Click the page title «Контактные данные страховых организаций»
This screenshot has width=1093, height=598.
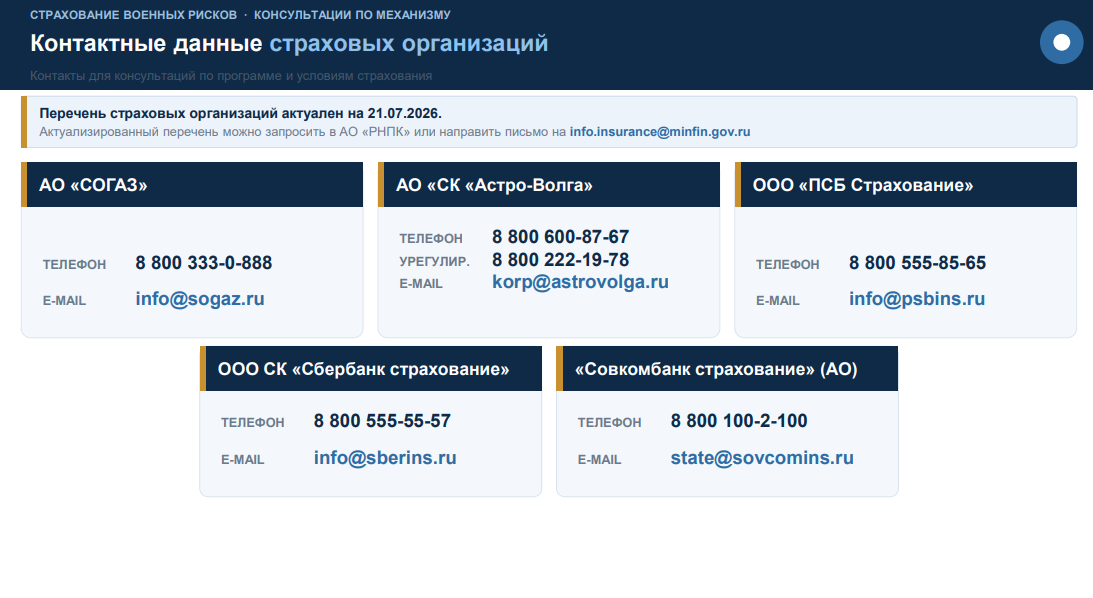click(289, 43)
